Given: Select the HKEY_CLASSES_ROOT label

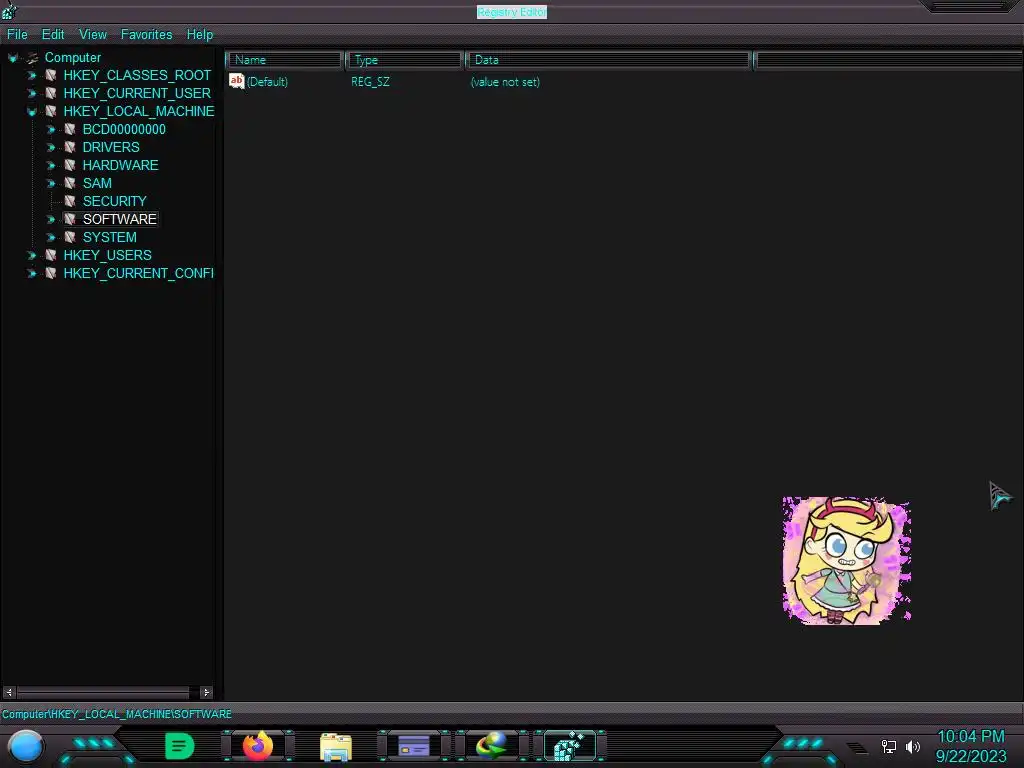Looking at the screenshot, I should 137,76.
